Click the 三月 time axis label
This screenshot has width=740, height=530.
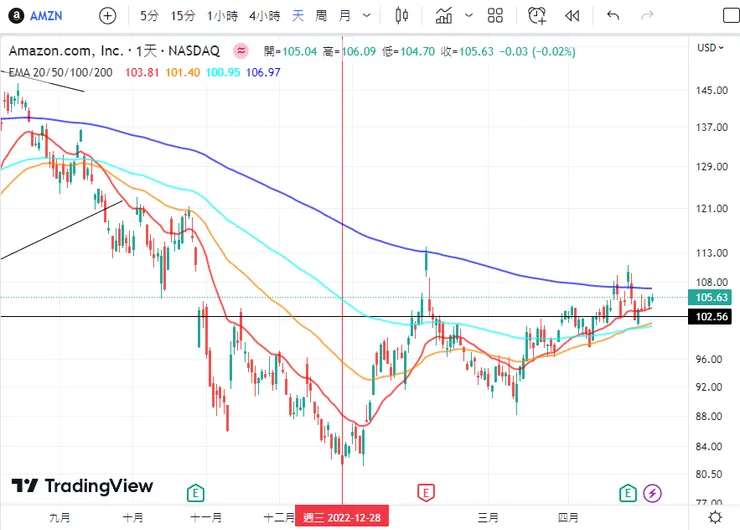tap(488, 518)
